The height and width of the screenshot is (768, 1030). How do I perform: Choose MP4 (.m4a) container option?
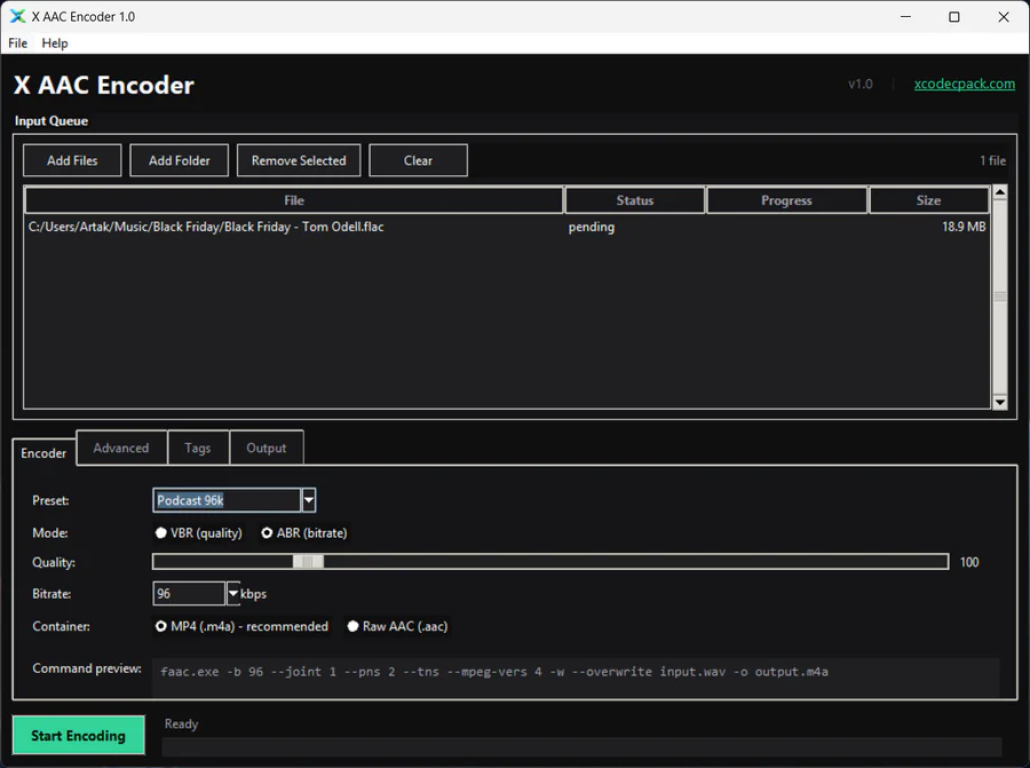click(x=161, y=626)
